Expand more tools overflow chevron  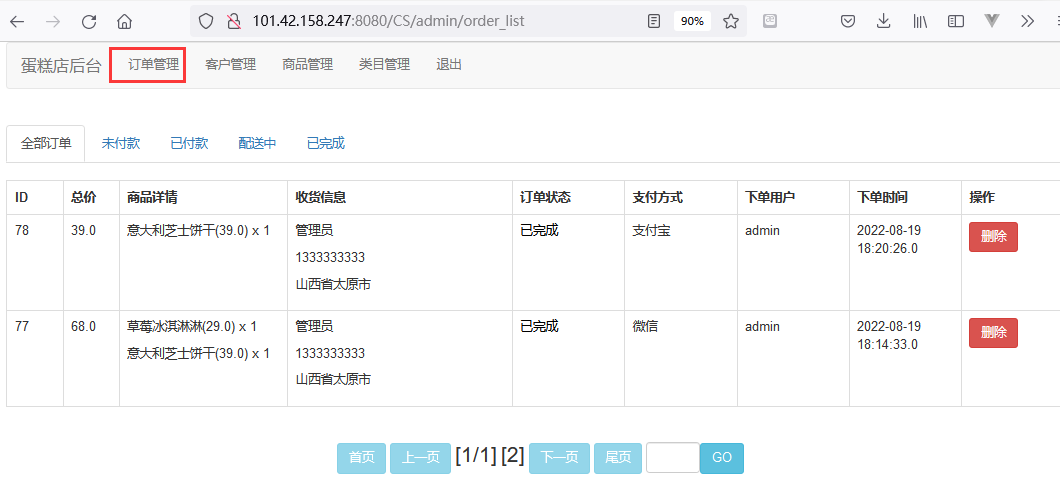(x=1028, y=21)
